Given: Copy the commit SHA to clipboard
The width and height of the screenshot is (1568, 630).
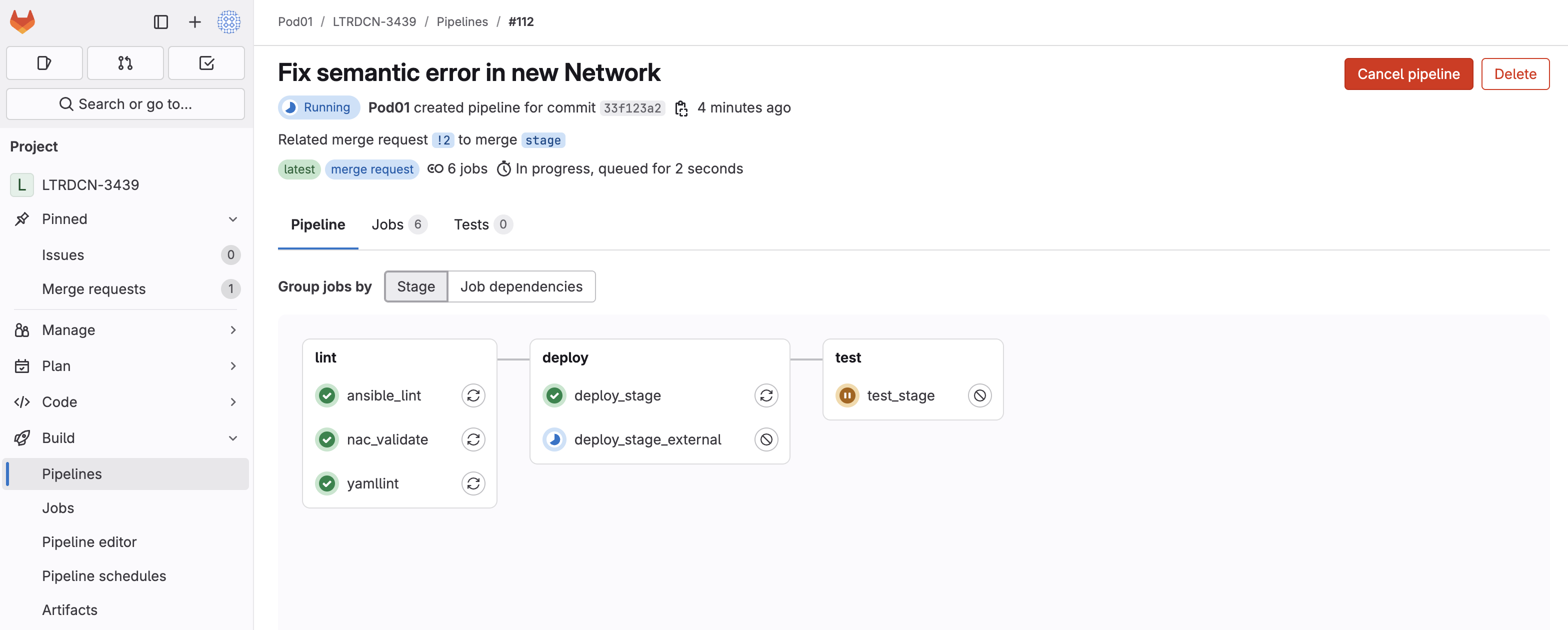Looking at the screenshot, I should [x=681, y=108].
